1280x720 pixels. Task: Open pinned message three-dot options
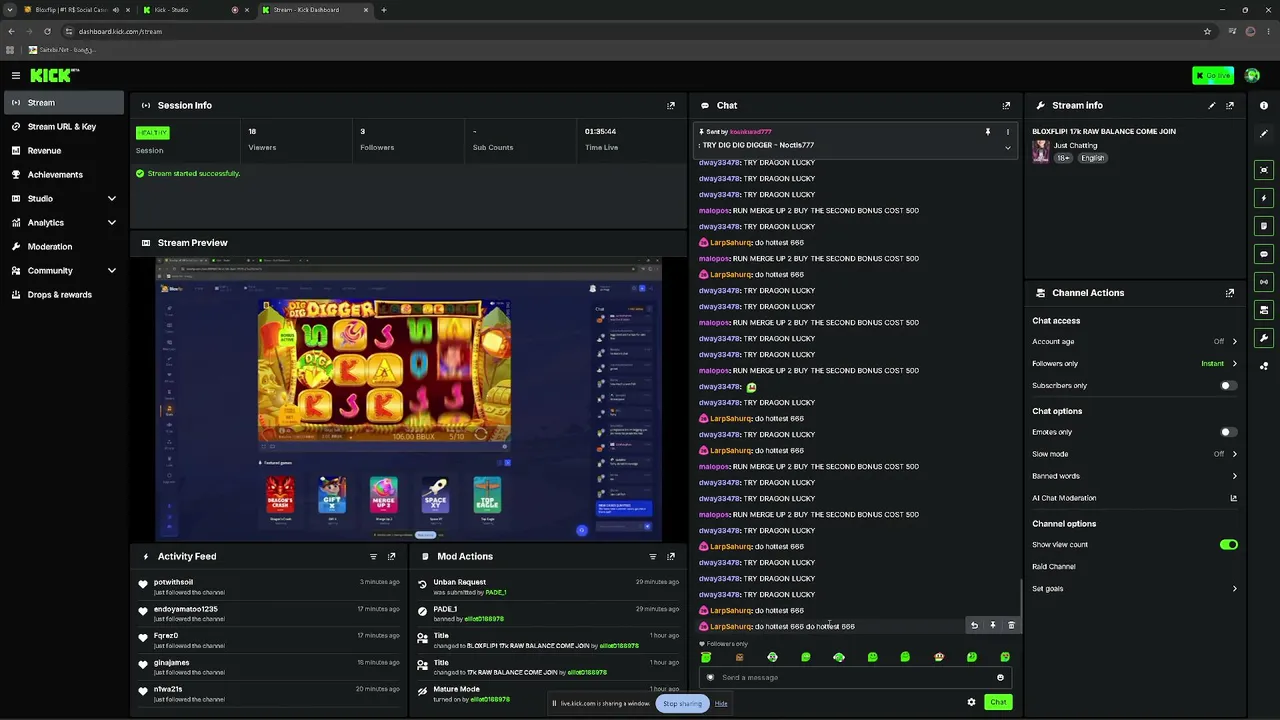point(1007,132)
